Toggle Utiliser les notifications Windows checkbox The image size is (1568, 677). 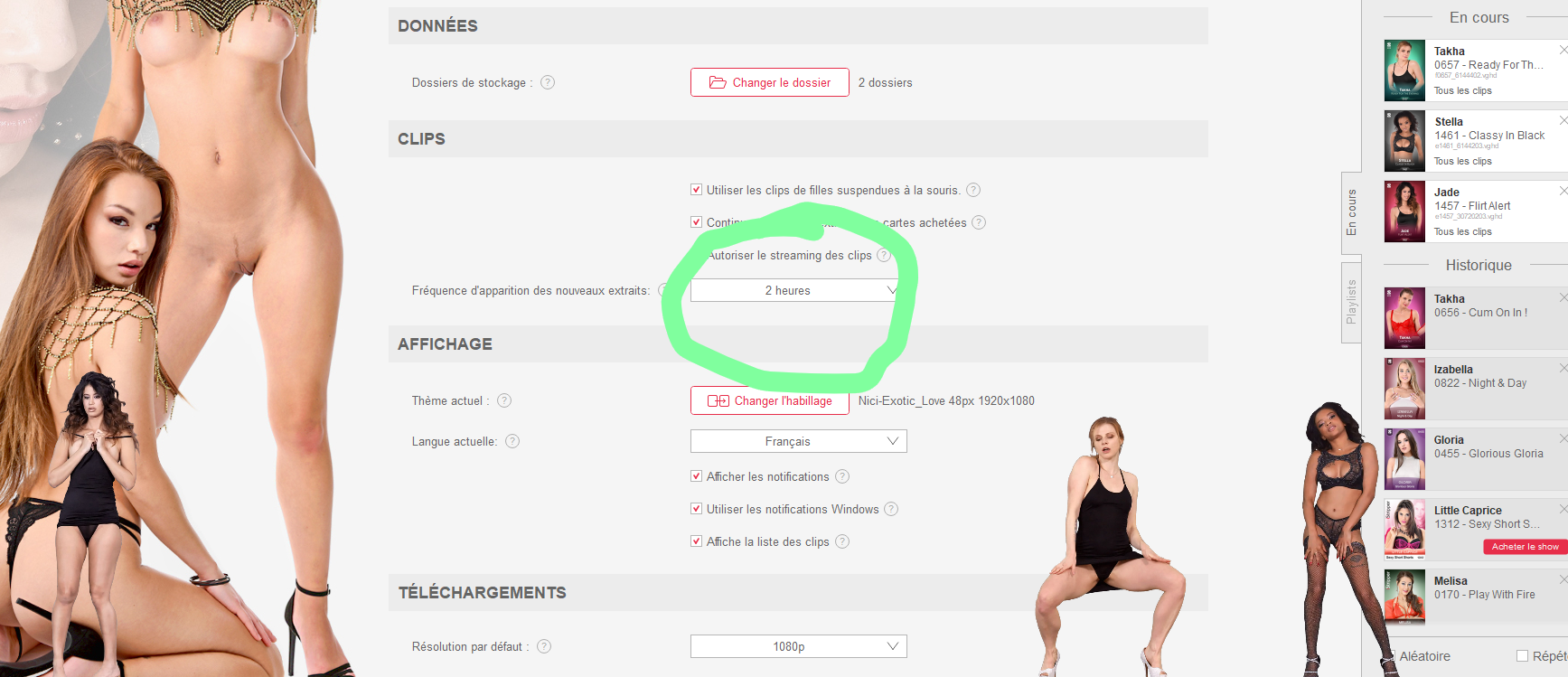696,509
